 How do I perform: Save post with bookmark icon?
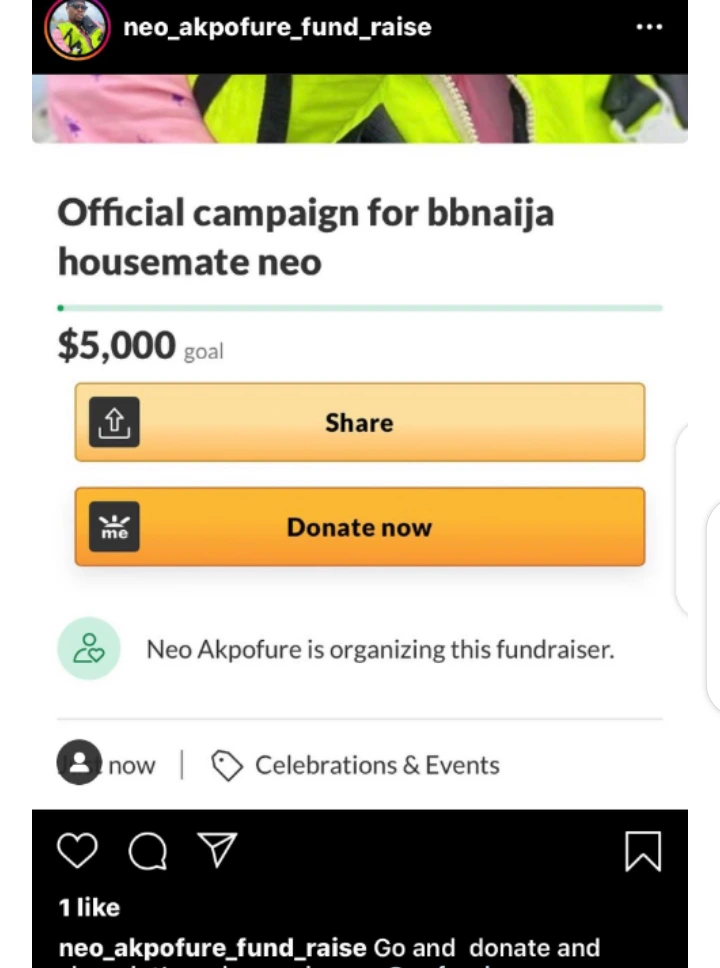click(642, 852)
